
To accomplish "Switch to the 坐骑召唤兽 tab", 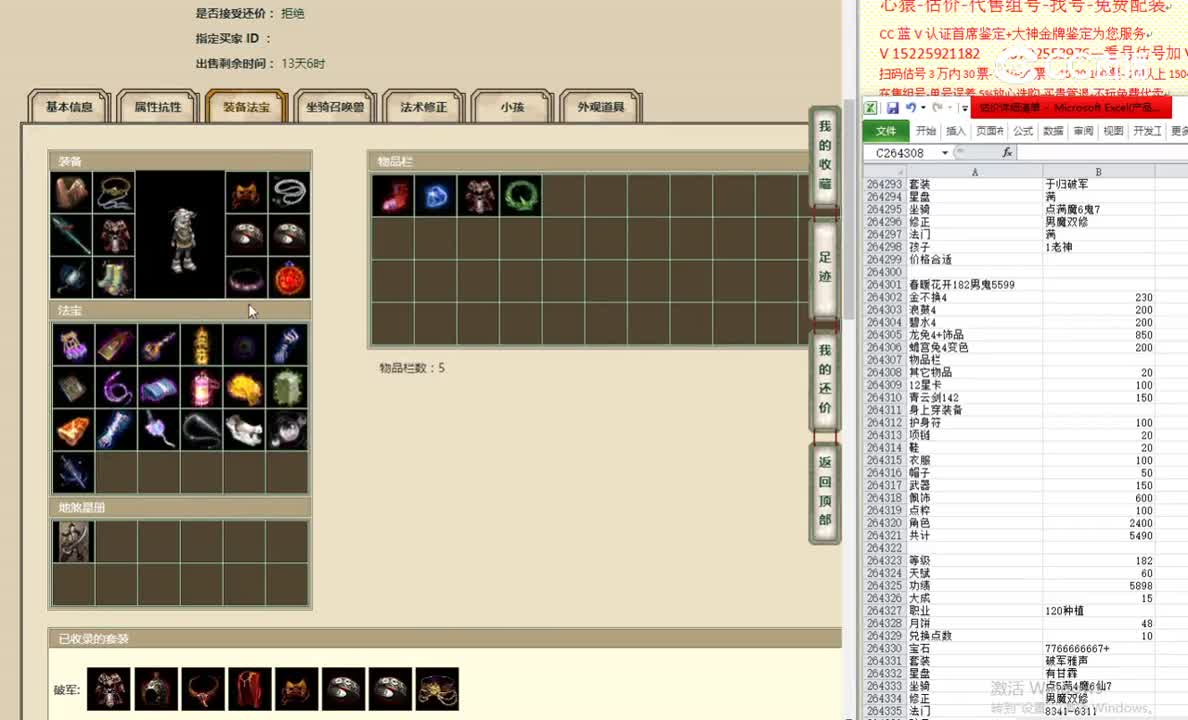I will click(x=335, y=107).
